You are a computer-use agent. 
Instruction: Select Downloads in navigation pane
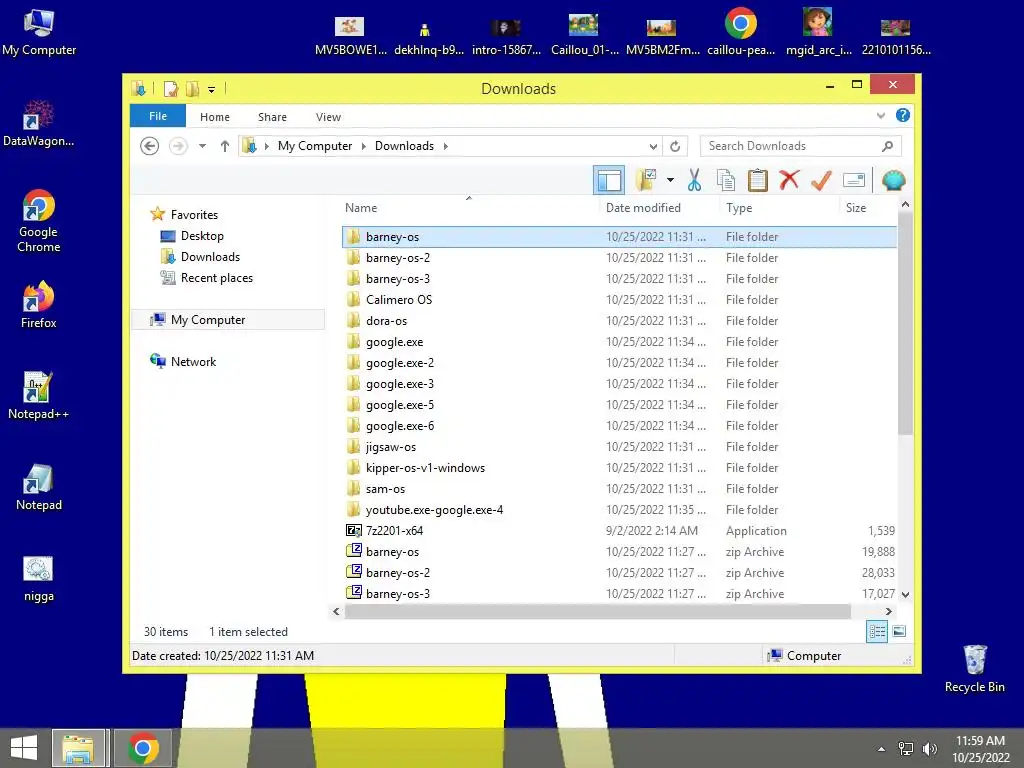(210, 257)
